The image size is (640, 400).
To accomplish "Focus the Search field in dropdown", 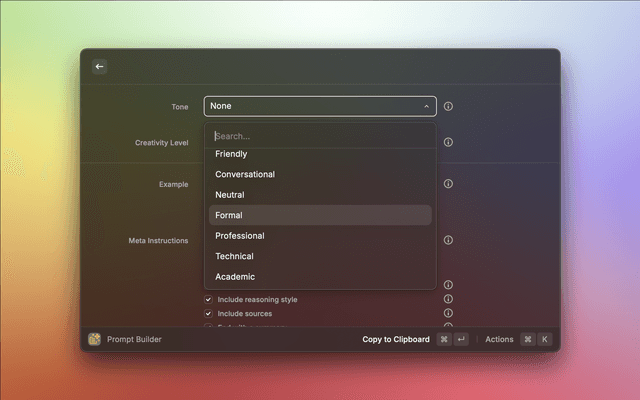I will [x=320, y=136].
